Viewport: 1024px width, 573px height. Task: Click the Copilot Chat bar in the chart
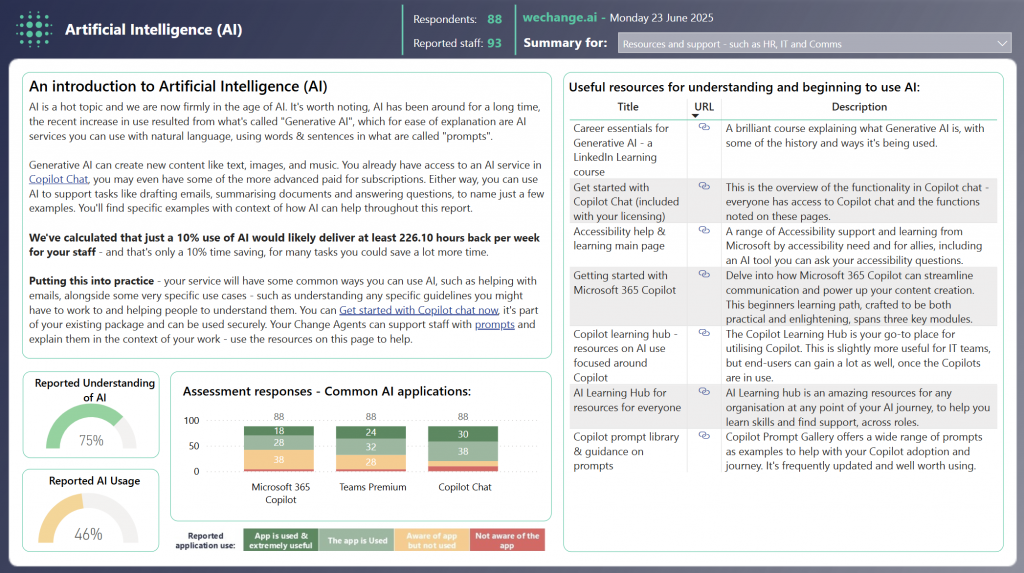pos(447,447)
